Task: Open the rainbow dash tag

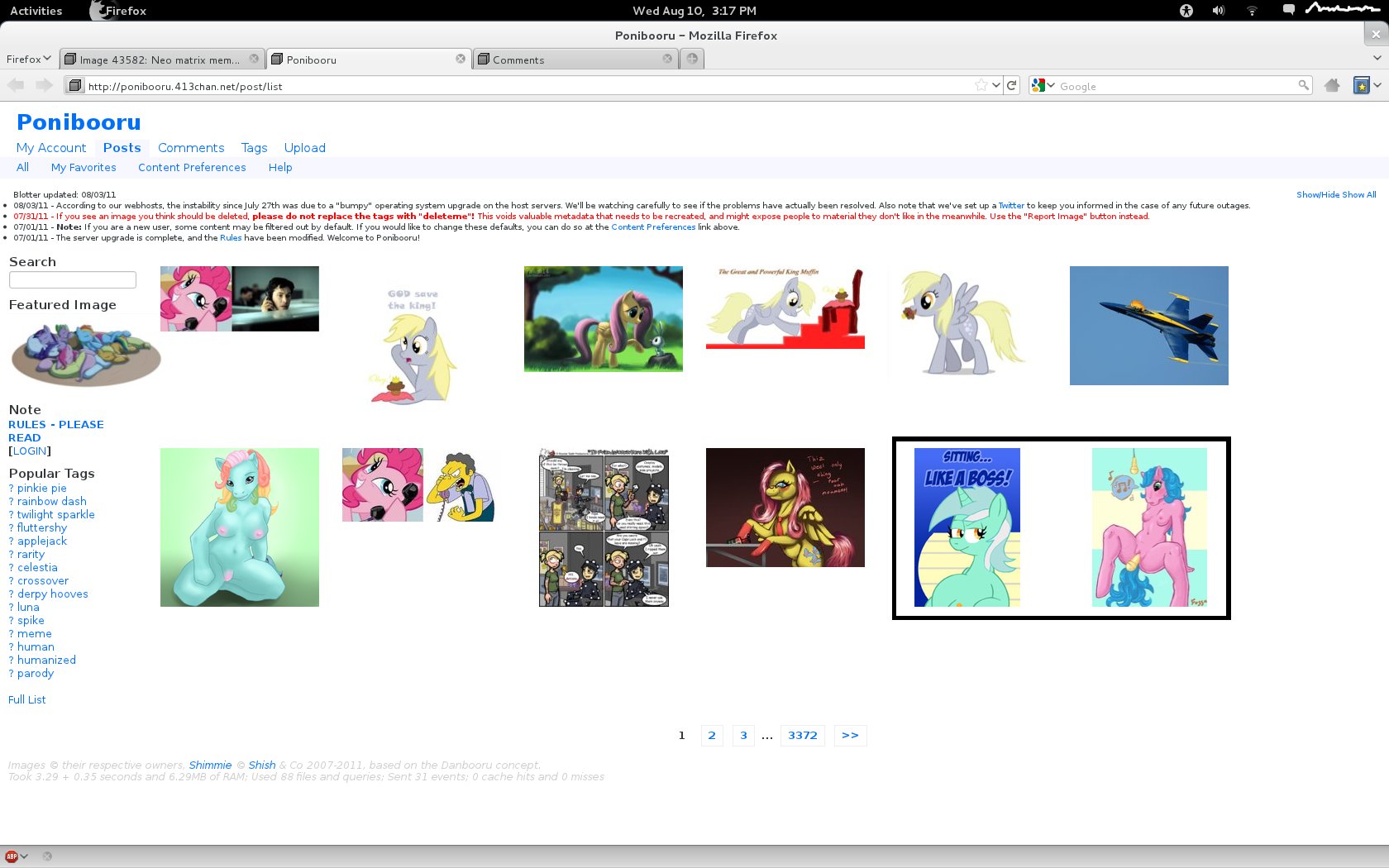Action: coord(52,502)
